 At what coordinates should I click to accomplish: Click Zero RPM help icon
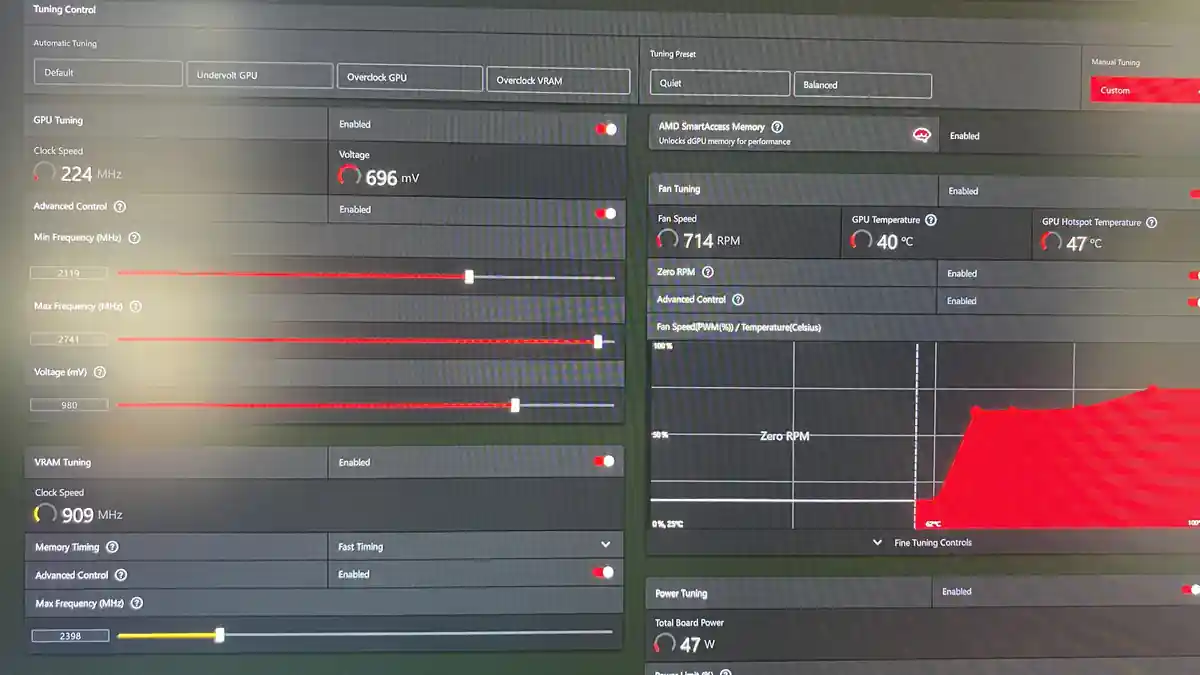[708, 272]
